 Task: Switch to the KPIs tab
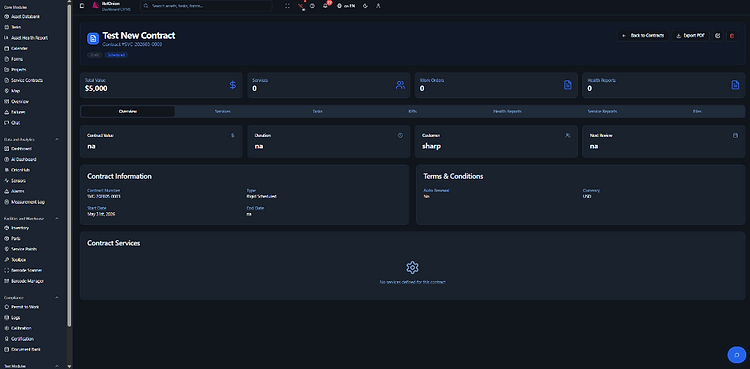[412, 112]
